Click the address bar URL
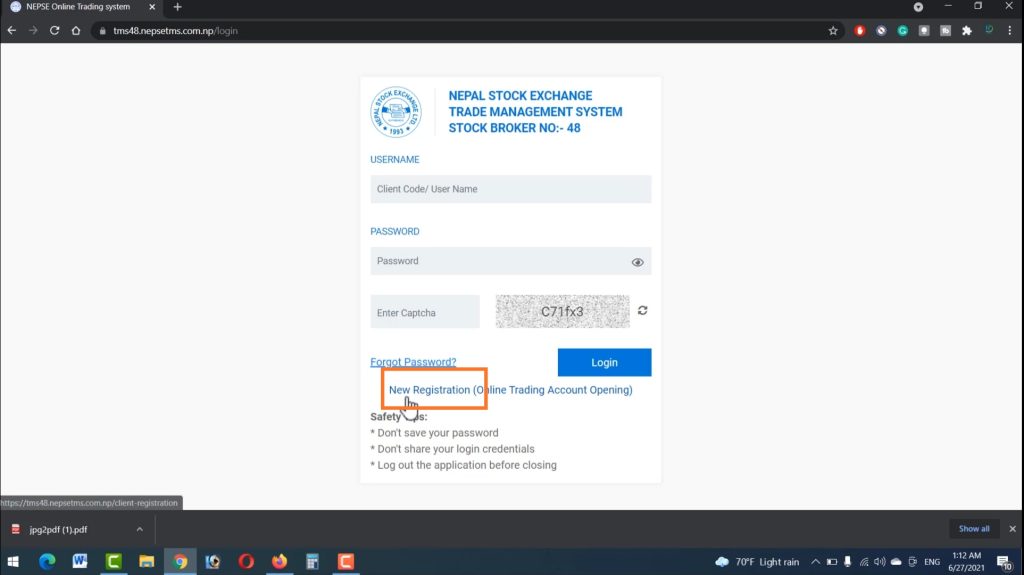Viewport: 1024px width, 575px height. click(x=175, y=31)
